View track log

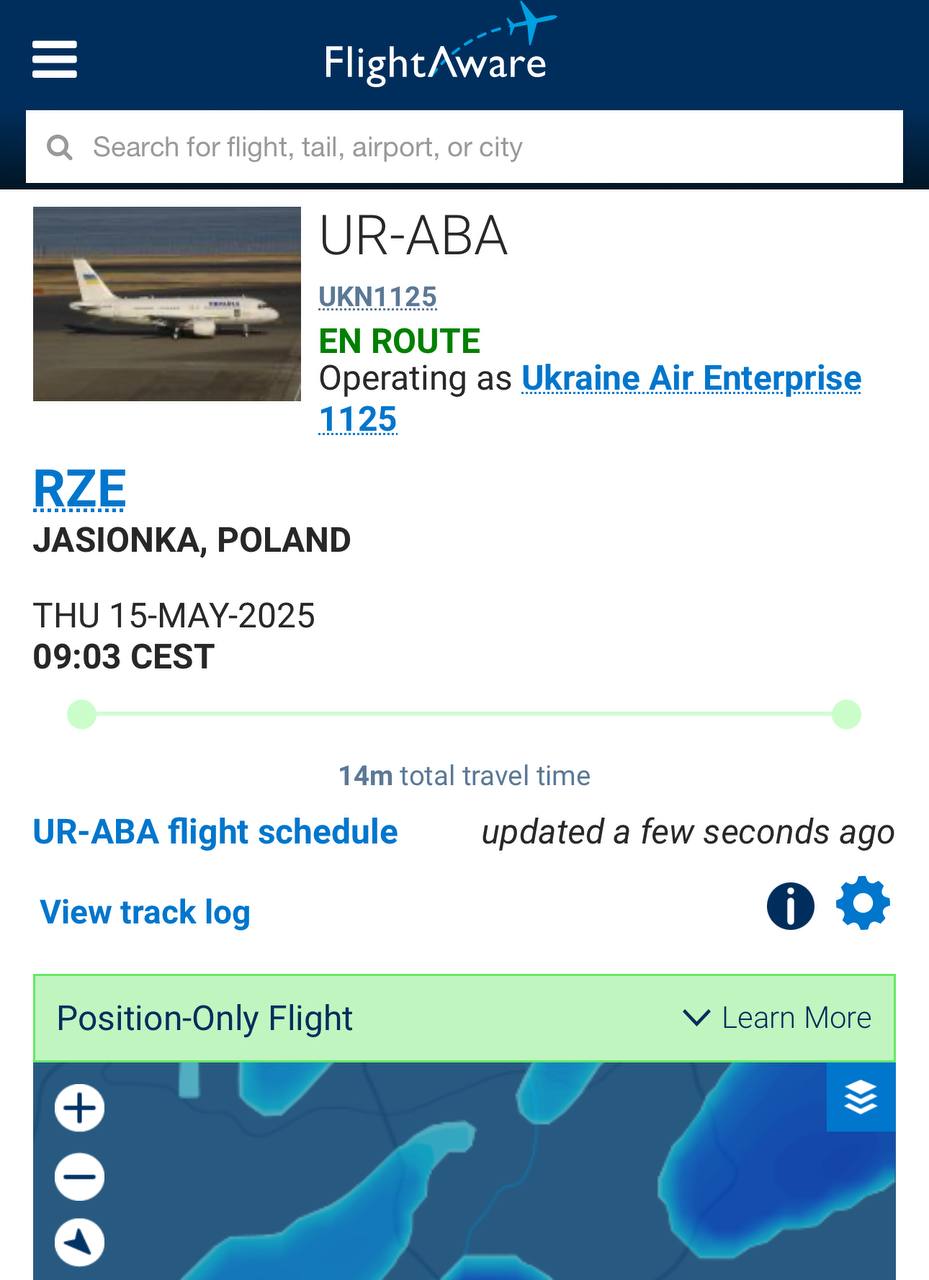click(x=145, y=912)
